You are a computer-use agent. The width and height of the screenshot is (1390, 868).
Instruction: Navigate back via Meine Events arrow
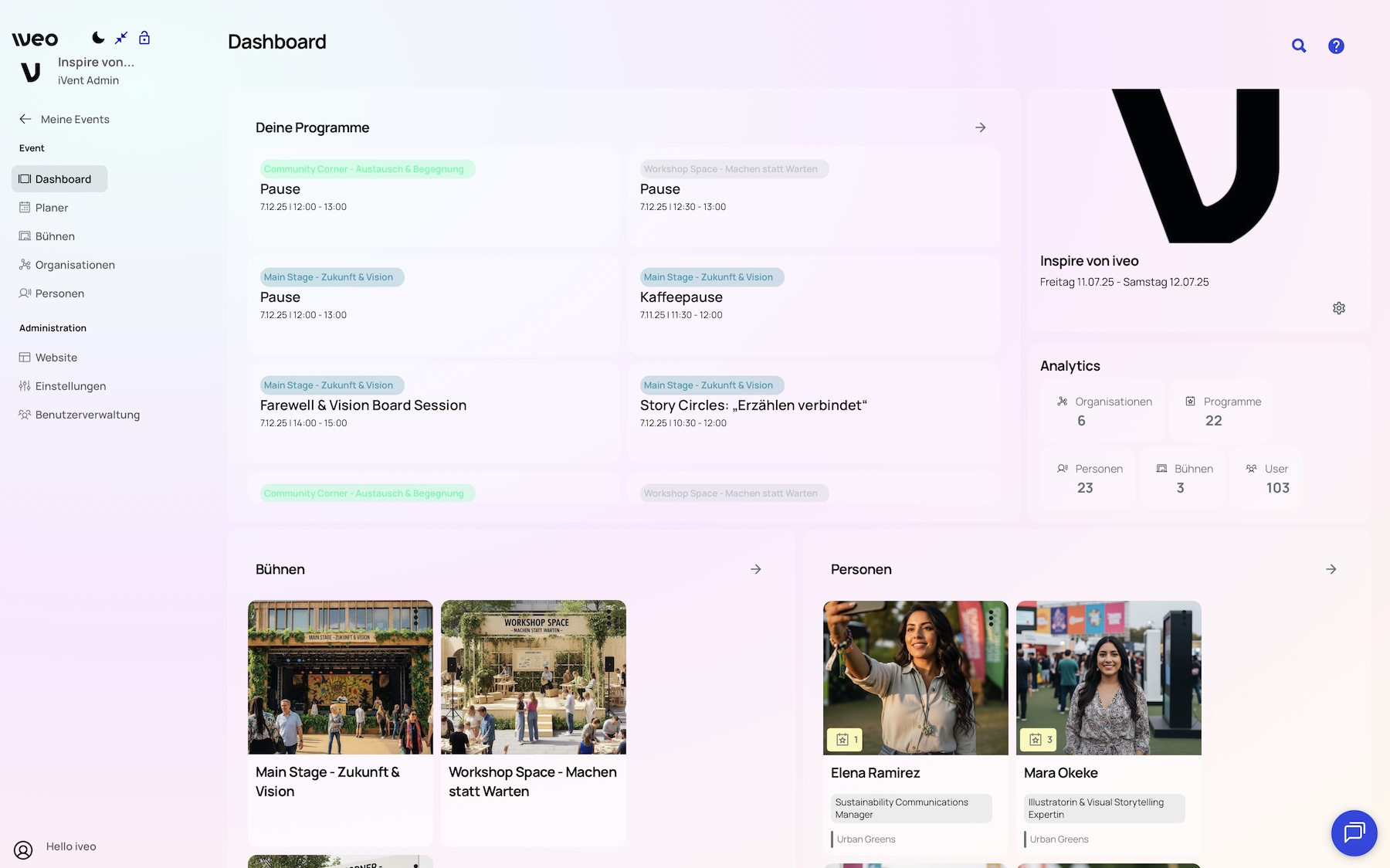click(x=25, y=119)
